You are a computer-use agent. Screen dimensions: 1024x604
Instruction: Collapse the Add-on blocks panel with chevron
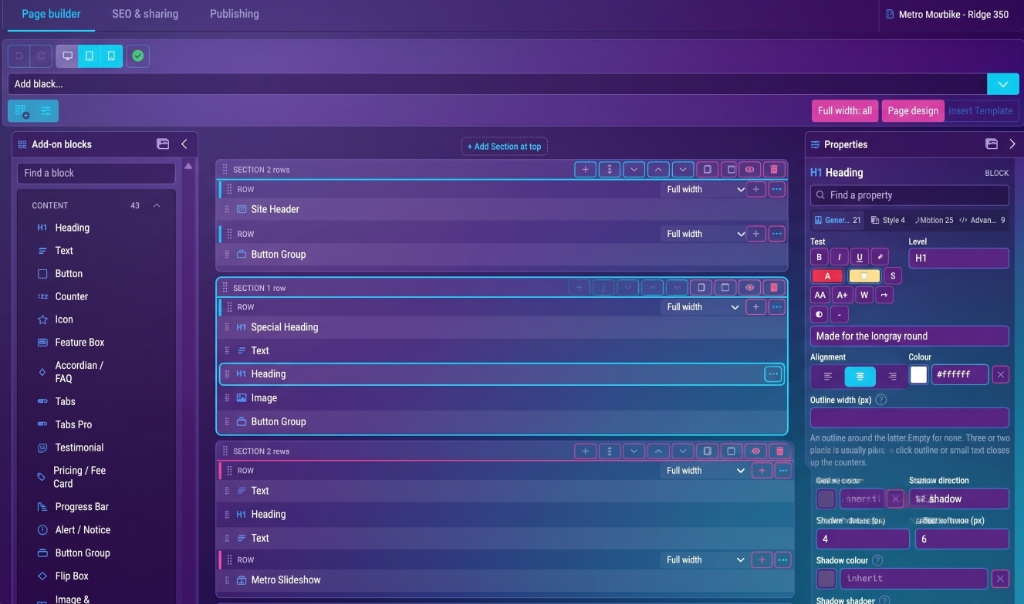184,144
